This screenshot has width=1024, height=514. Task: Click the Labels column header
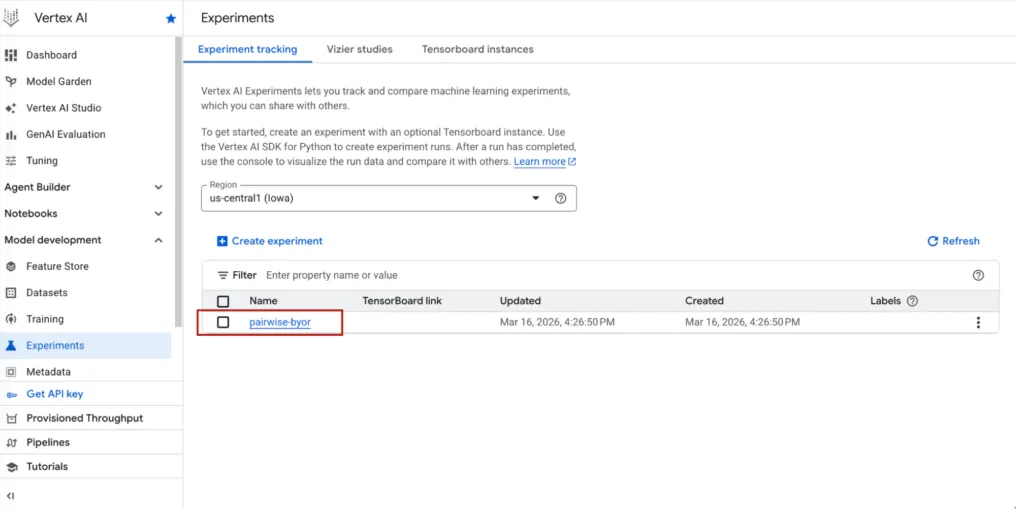885,301
